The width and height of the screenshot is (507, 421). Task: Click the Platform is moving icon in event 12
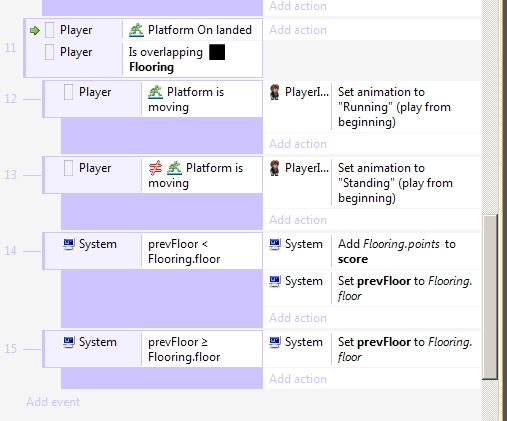point(155,92)
